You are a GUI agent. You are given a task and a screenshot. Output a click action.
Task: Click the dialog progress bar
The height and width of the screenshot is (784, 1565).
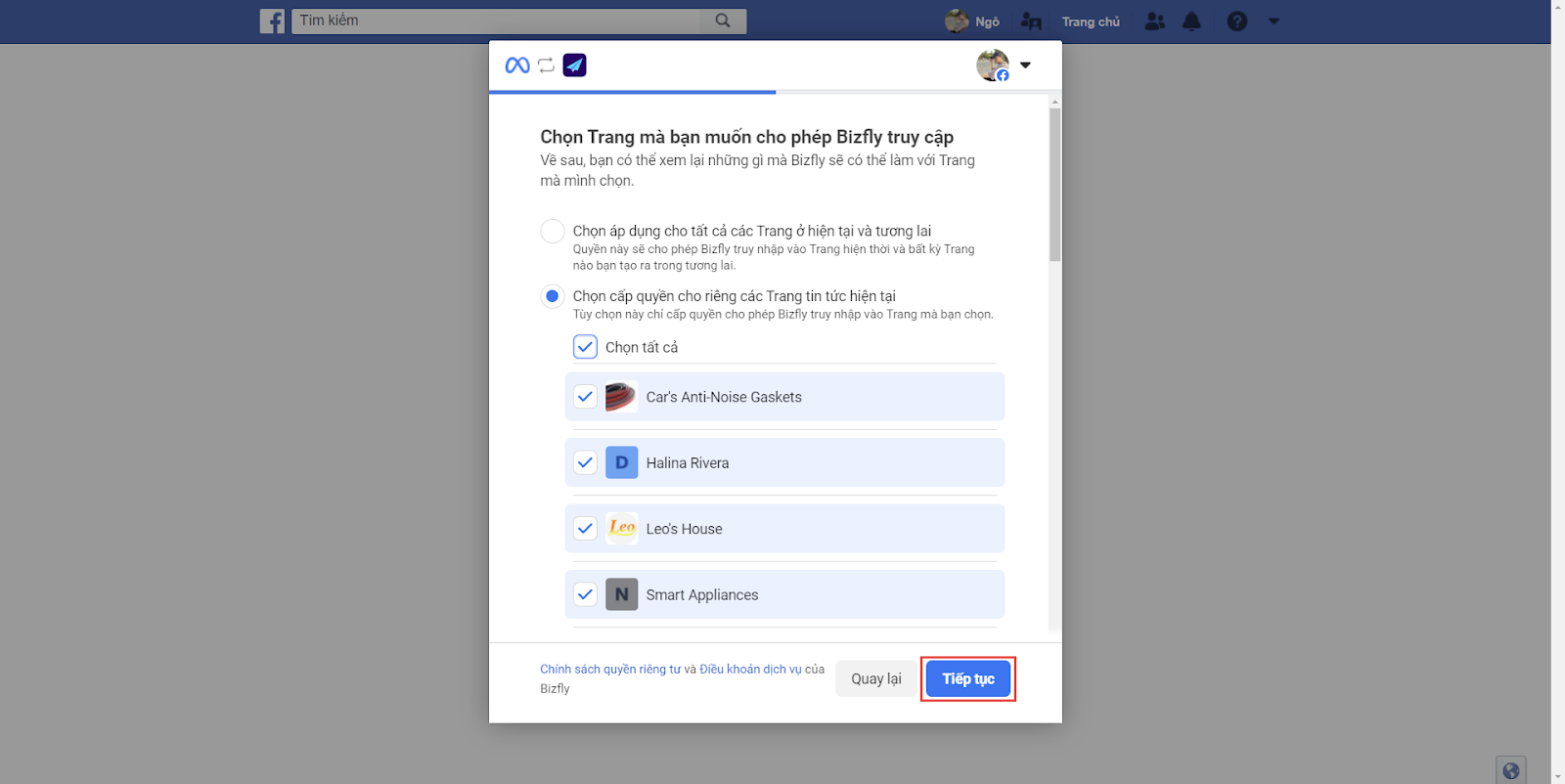click(x=775, y=92)
